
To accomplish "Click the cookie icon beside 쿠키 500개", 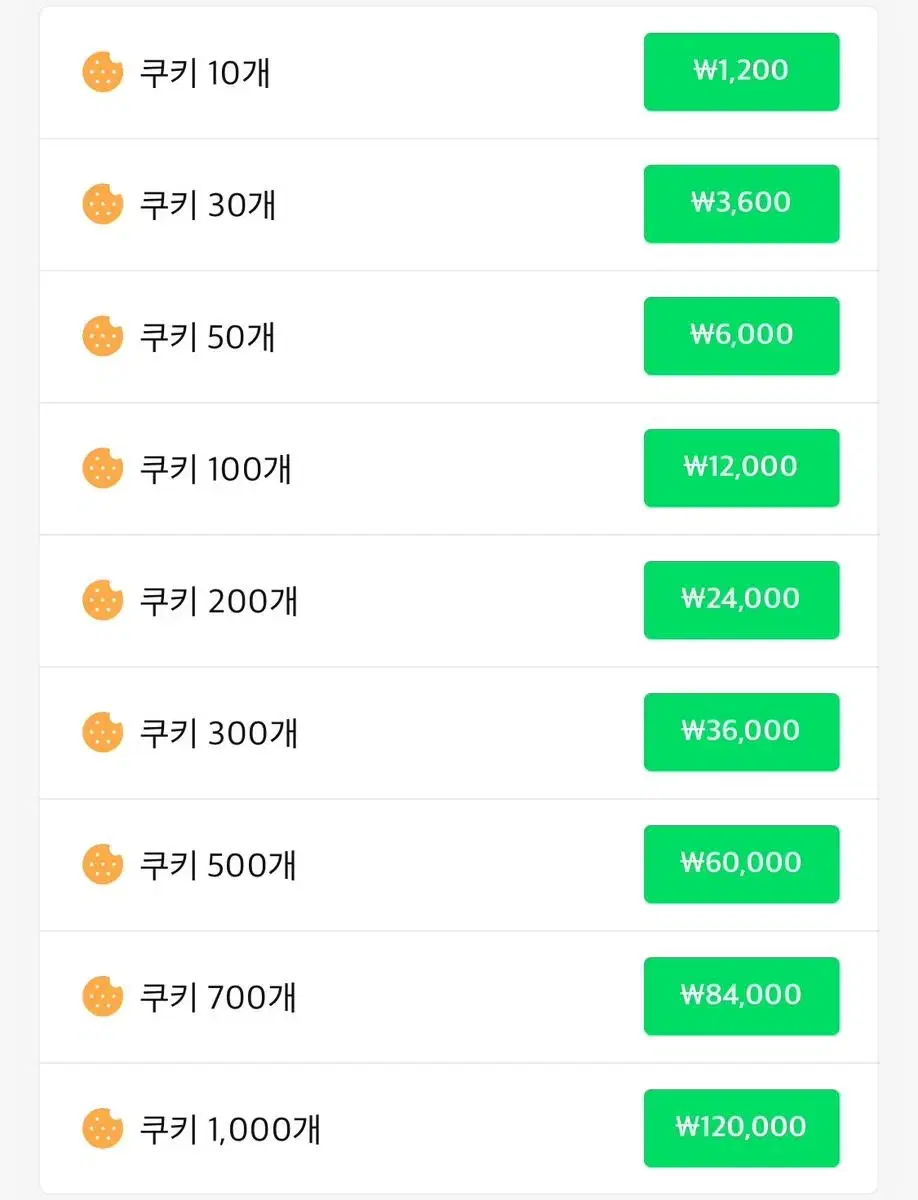I will (102, 864).
